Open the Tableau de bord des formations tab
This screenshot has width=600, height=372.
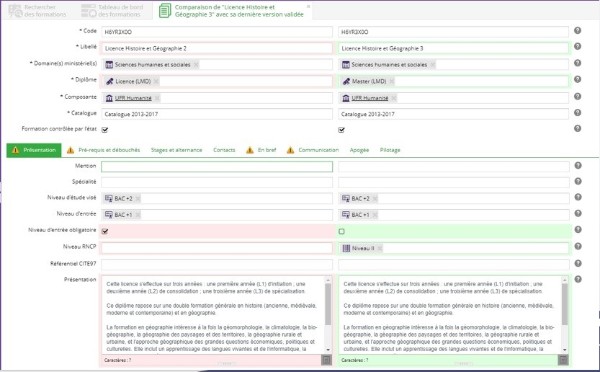pyautogui.click(x=112, y=11)
